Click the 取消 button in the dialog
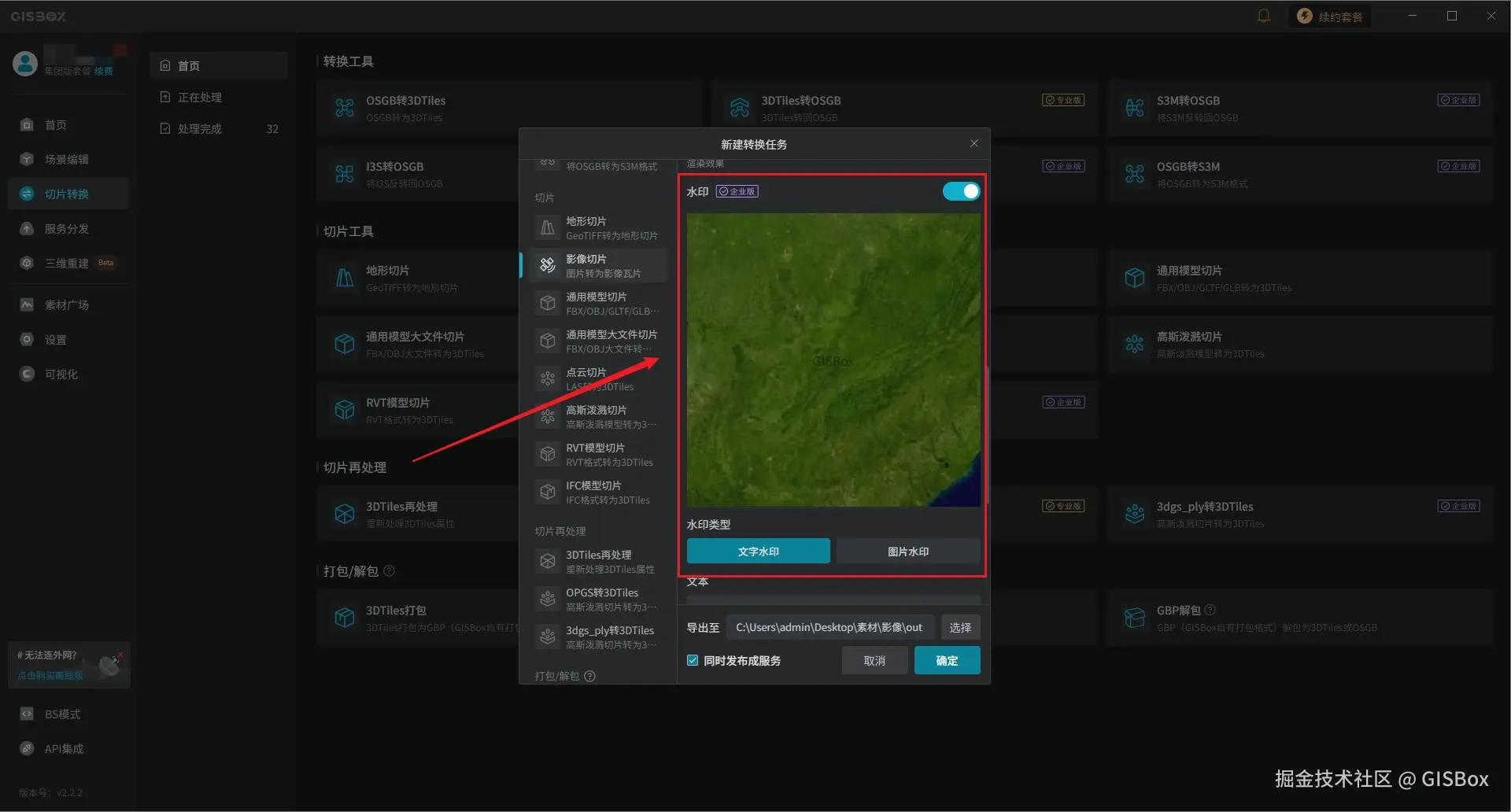1511x812 pixels. click(x=874, y=661)
